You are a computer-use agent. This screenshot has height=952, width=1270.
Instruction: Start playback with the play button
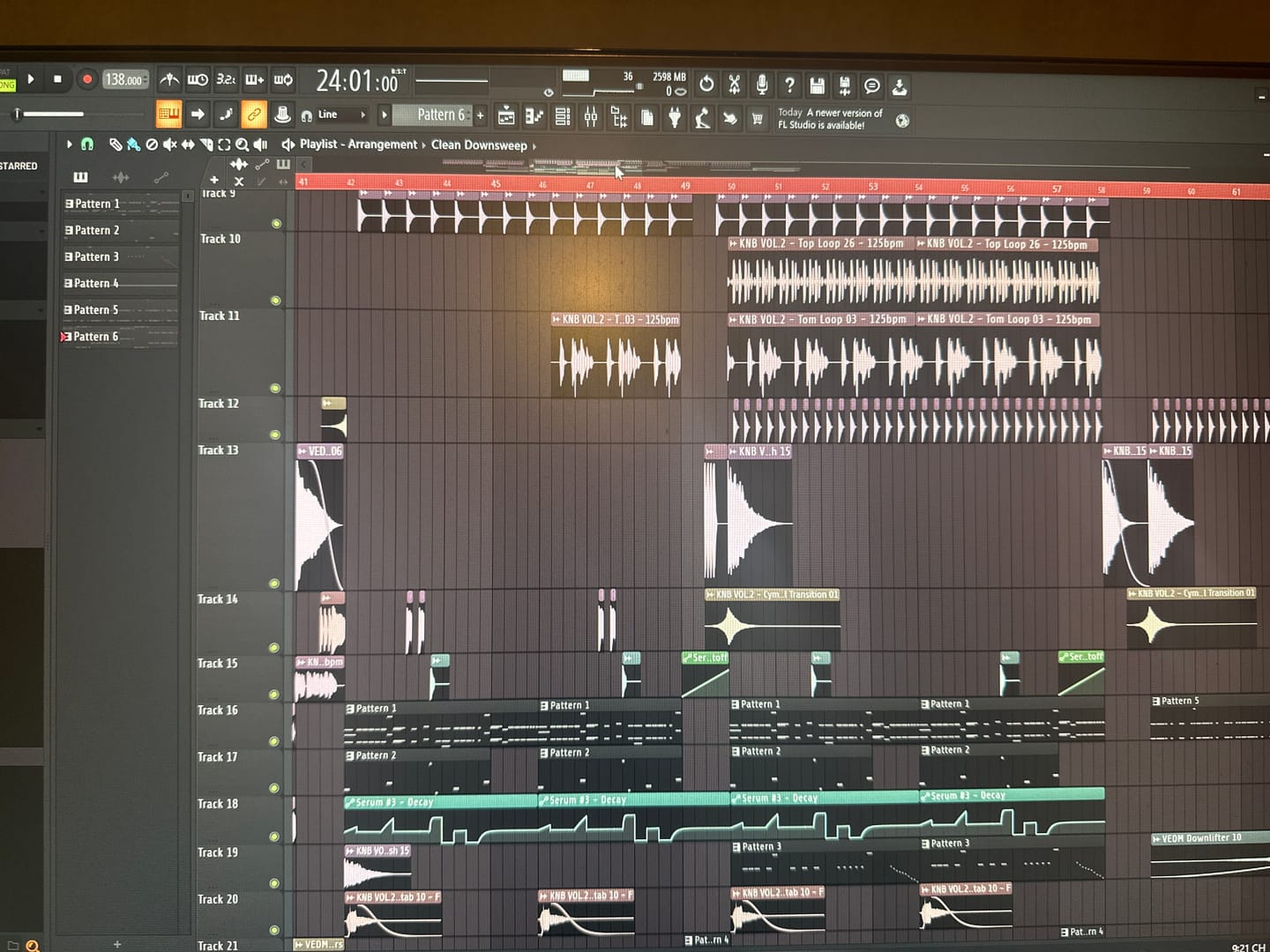(x=31, y=79)
